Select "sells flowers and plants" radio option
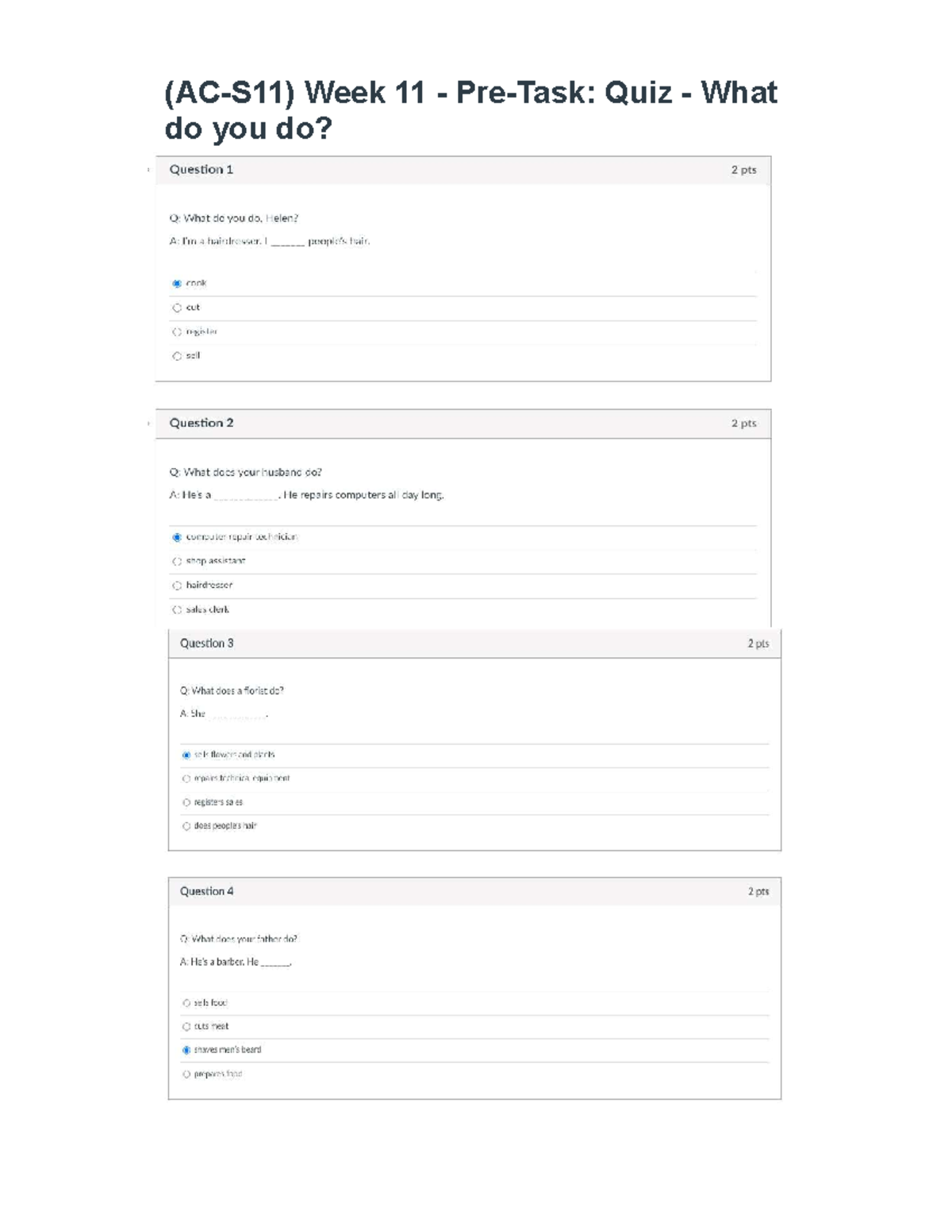952x1232 pixels. coord(186,755)
